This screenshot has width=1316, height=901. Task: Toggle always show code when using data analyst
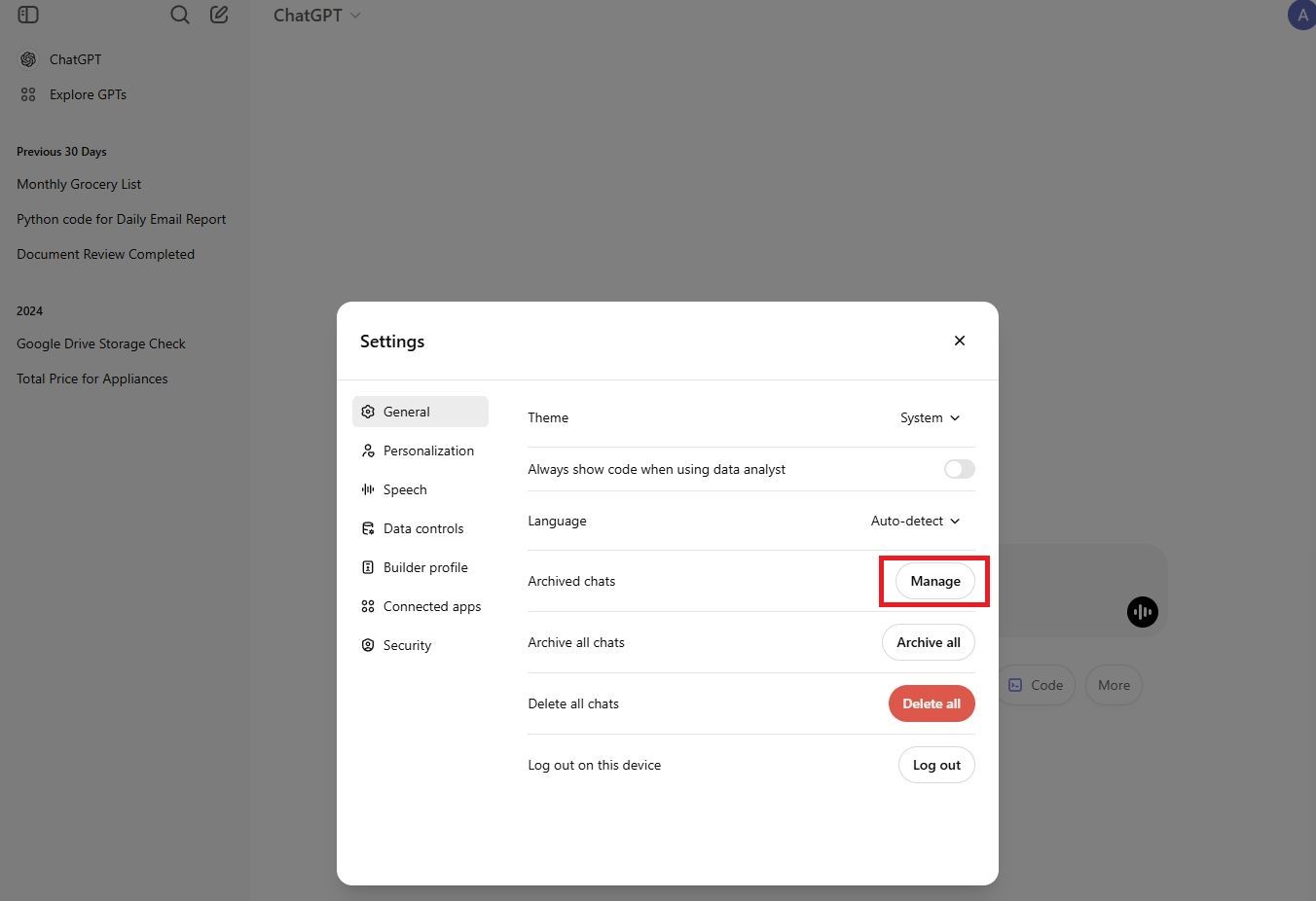(x=958, y=469)
